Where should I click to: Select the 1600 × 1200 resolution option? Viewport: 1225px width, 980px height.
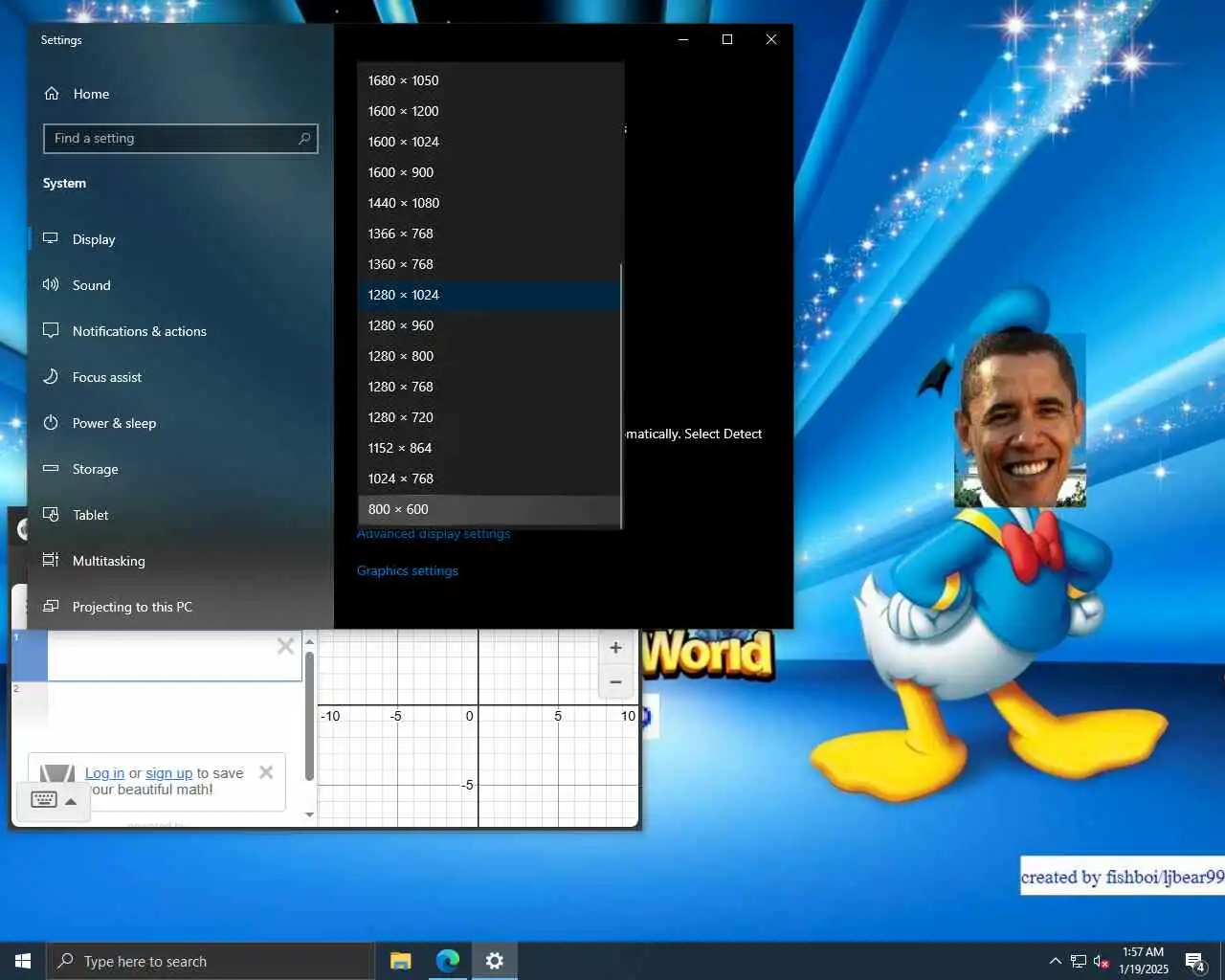(x=490, y=111)
